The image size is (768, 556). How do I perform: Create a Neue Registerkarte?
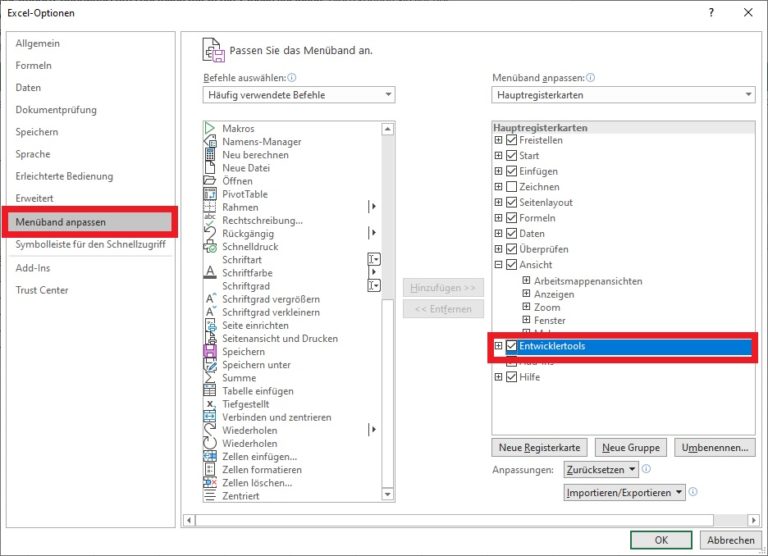pyautogui.click(x=539, y=447)
